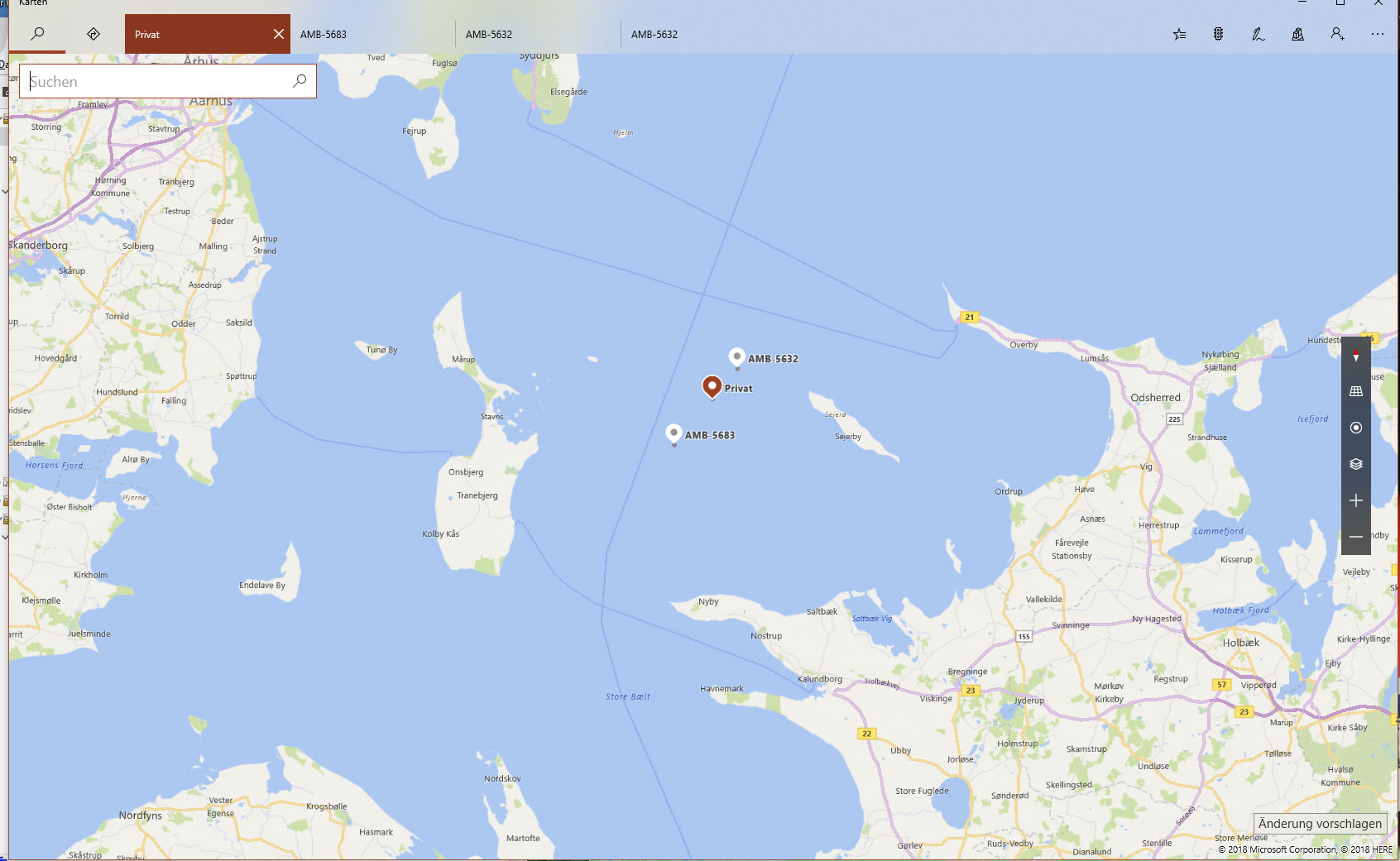Open the three-dots more menu
Image resolution: width=1400 pixels, height=861 pixels.
pos(1377,34)
